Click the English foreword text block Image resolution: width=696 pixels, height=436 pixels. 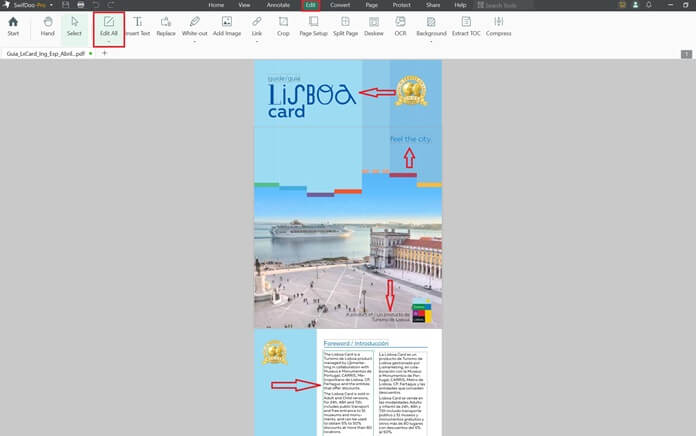click(348, 393)
